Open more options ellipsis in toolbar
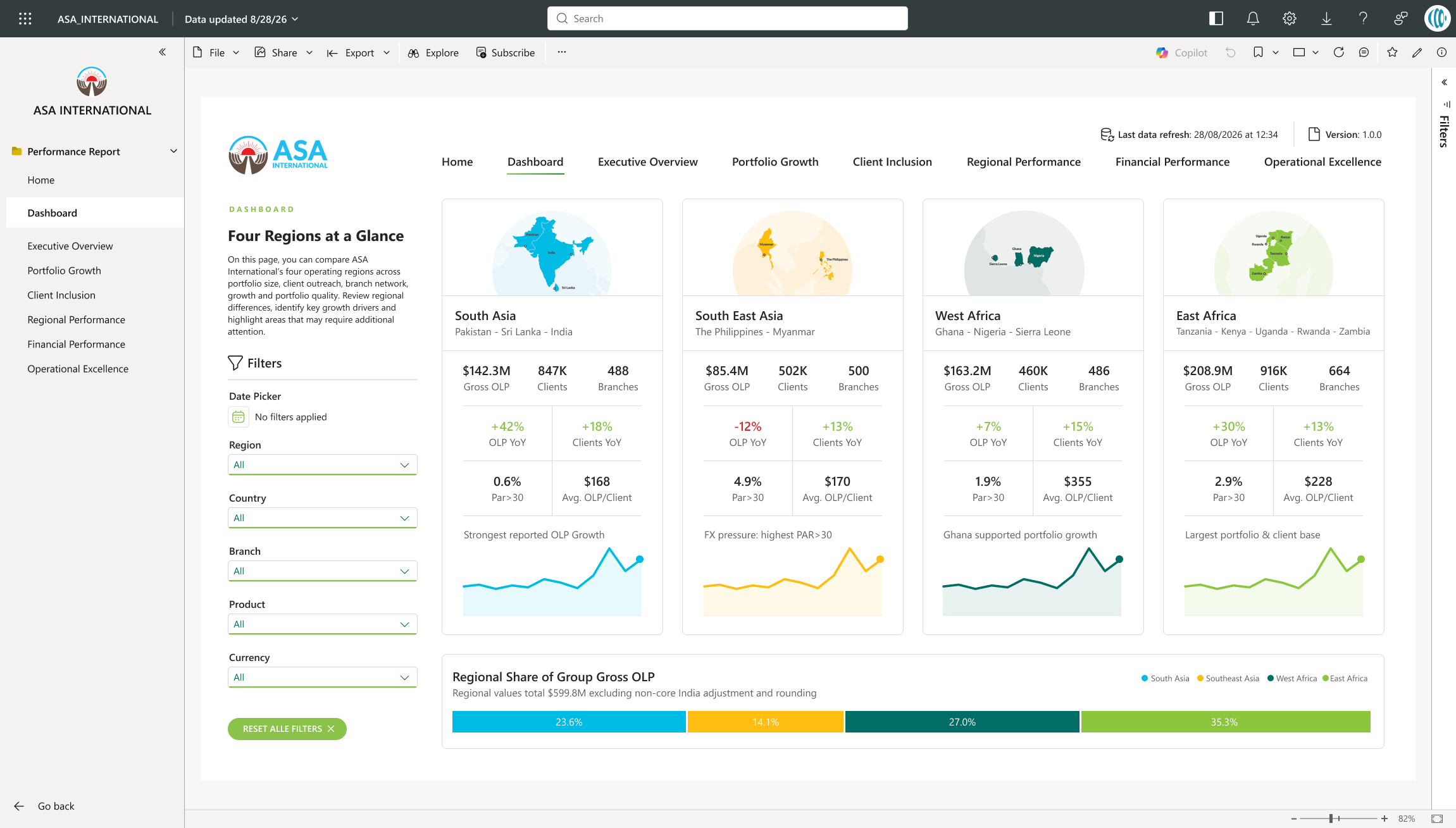The height and width of the screenshot is (828, 1456). tap(562, 53)
